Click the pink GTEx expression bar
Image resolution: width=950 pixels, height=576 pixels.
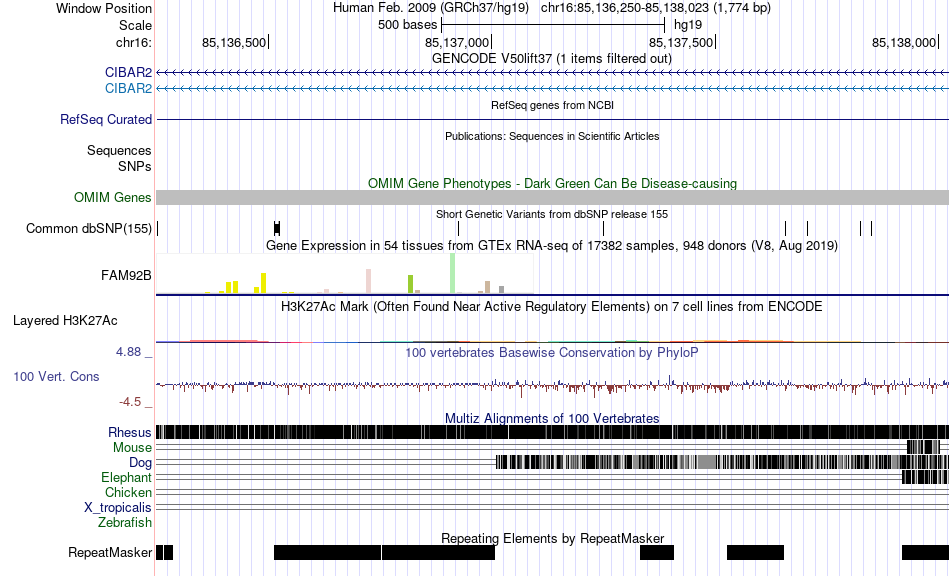click(x=368, y=282)
